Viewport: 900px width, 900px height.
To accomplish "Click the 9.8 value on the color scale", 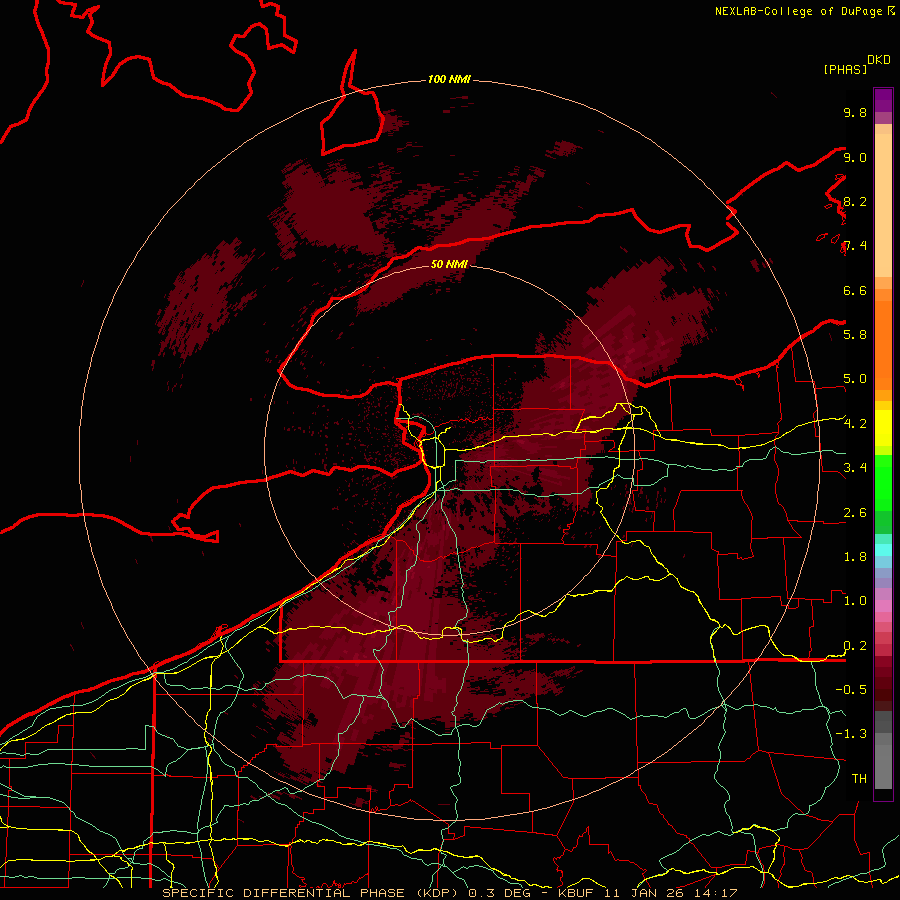I will [x=855, y=112].
